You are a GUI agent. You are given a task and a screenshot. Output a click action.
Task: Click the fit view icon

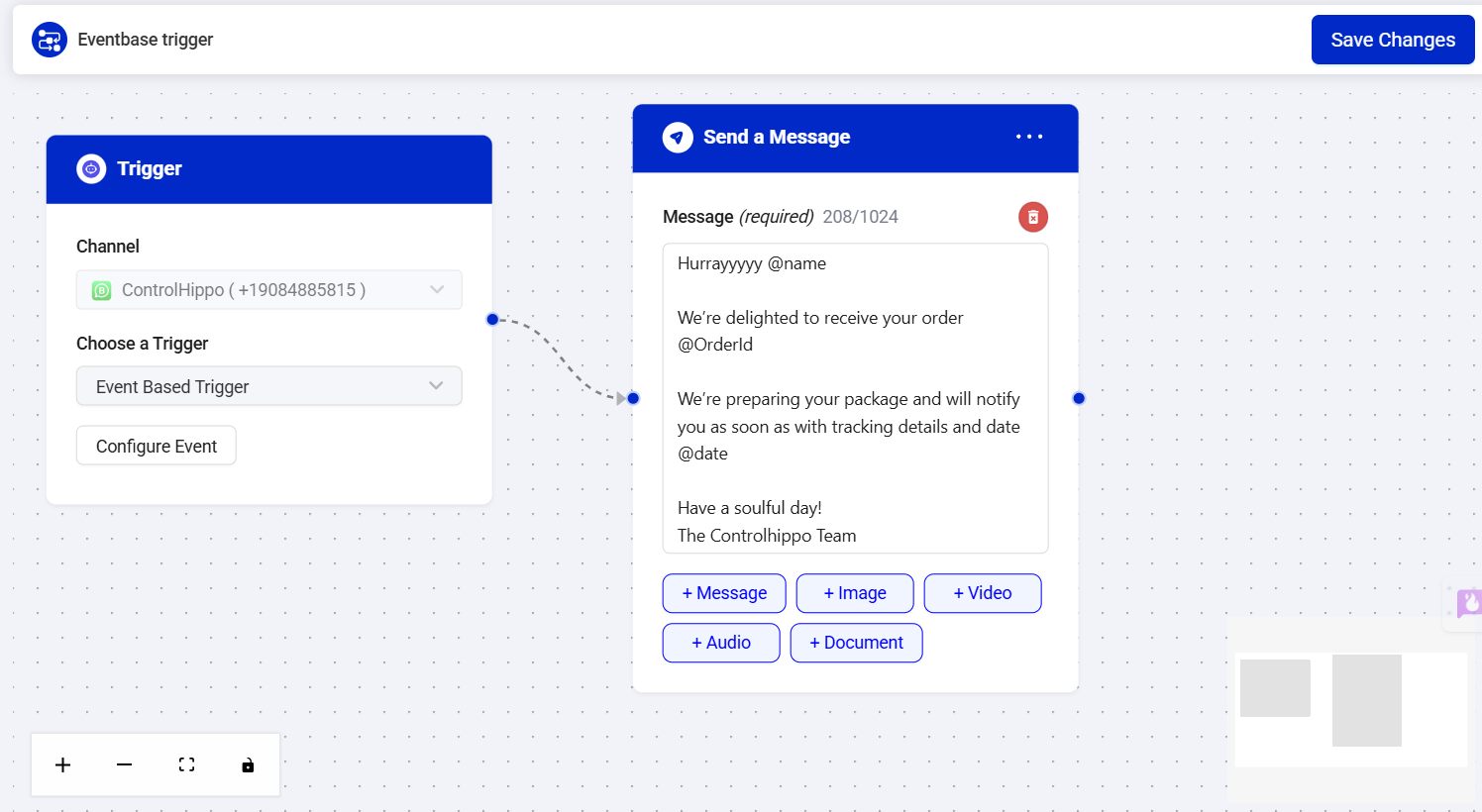click(x=186, y=764)
